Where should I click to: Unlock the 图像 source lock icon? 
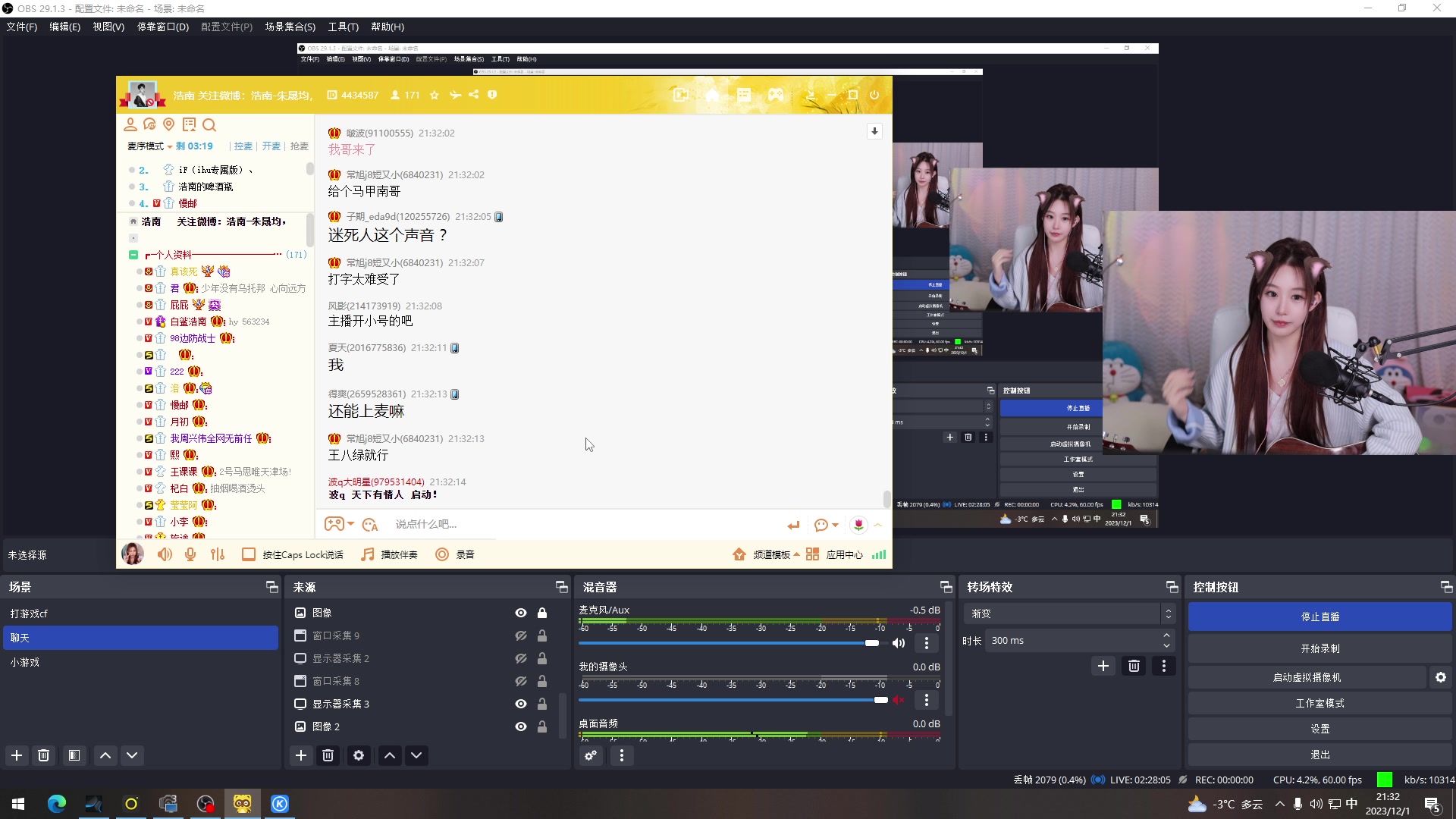(542, 613)
